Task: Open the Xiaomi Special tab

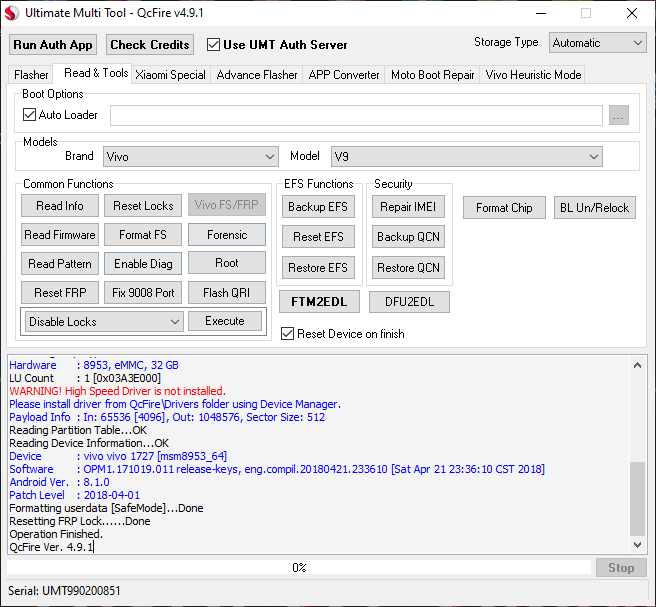Action: coord(170,75)
